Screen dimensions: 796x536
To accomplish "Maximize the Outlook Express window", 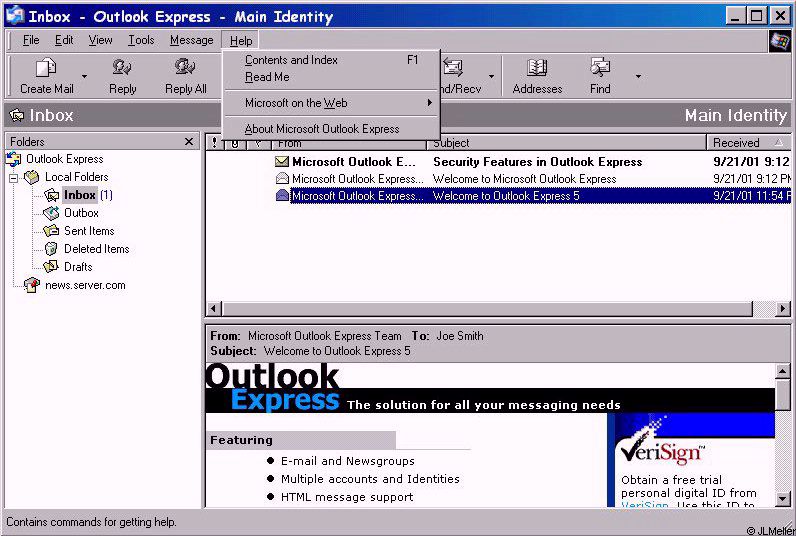I will tap(756, 16).
